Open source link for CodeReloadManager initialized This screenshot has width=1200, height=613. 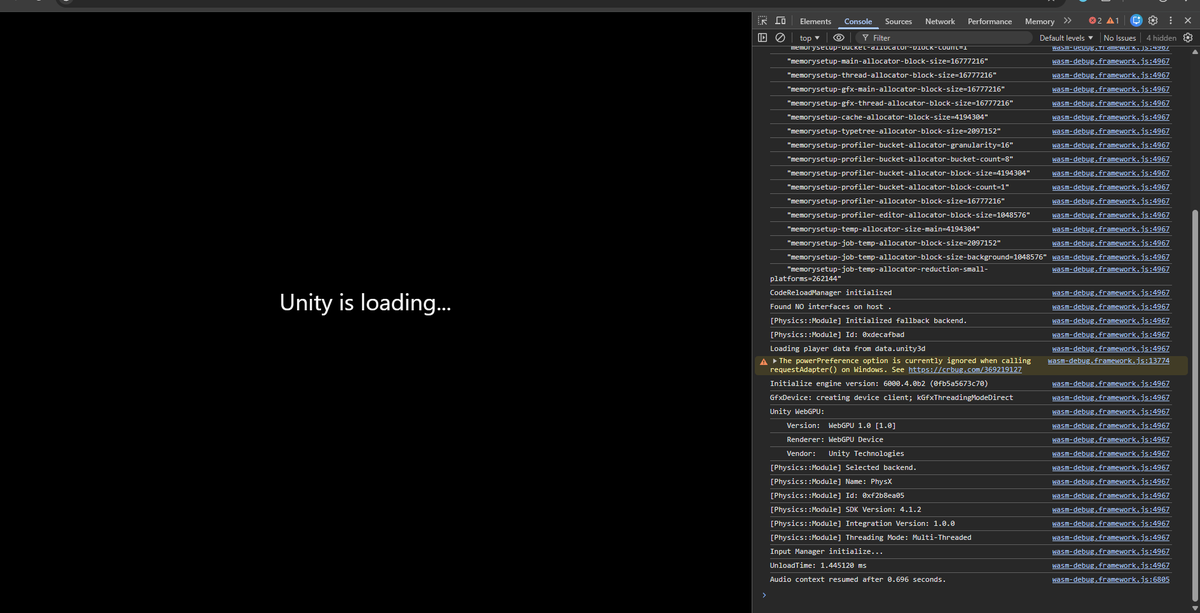pyautogui.click(x=1111, y=293)
